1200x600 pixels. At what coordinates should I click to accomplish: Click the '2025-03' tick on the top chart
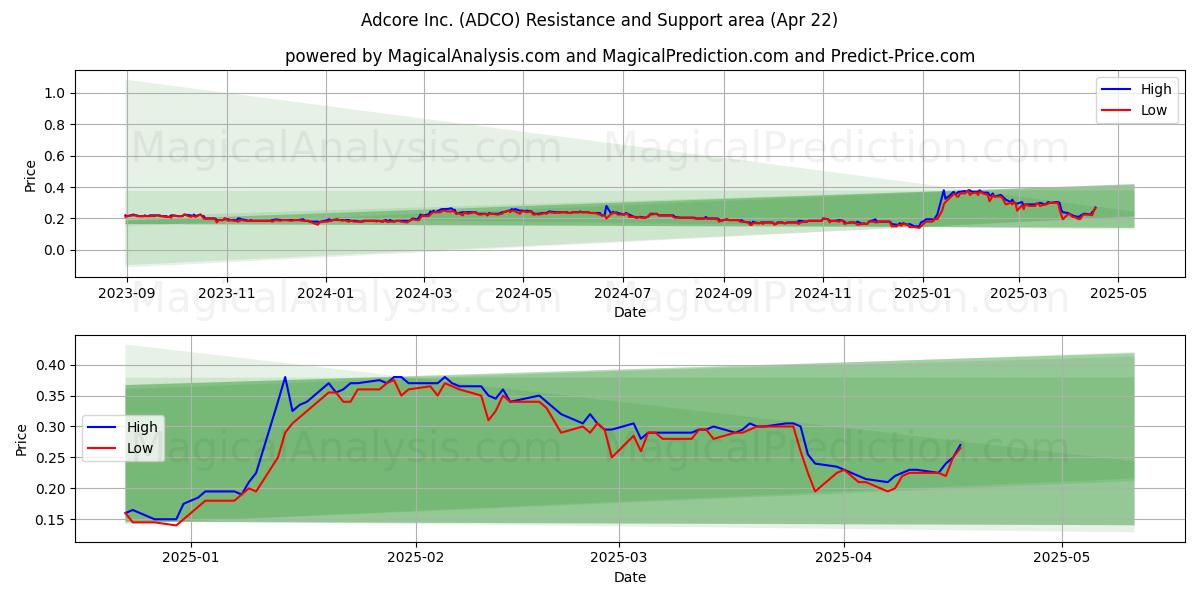(x=1019, y=293)
